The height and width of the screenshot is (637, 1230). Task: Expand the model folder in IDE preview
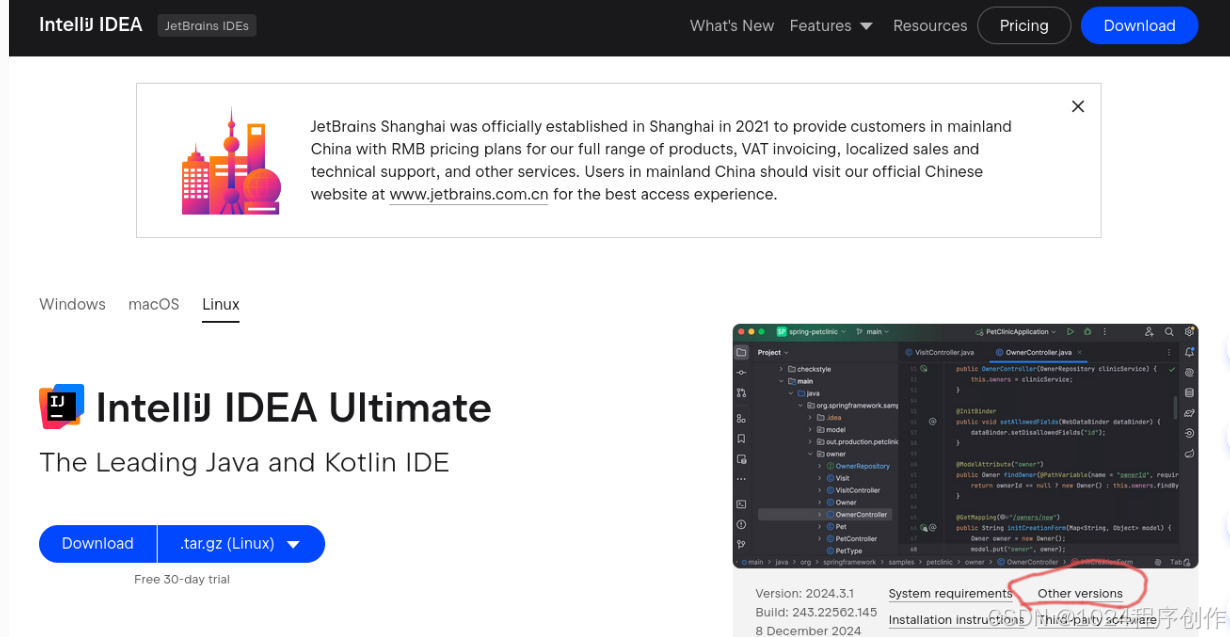[810, 430]
